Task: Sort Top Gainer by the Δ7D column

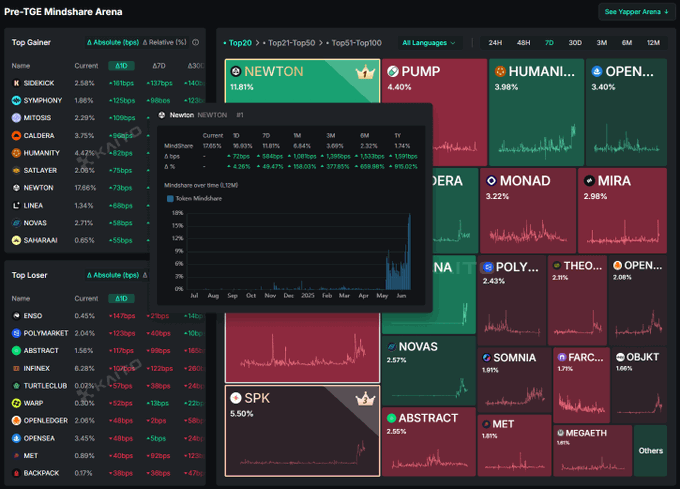Action: 158,65
